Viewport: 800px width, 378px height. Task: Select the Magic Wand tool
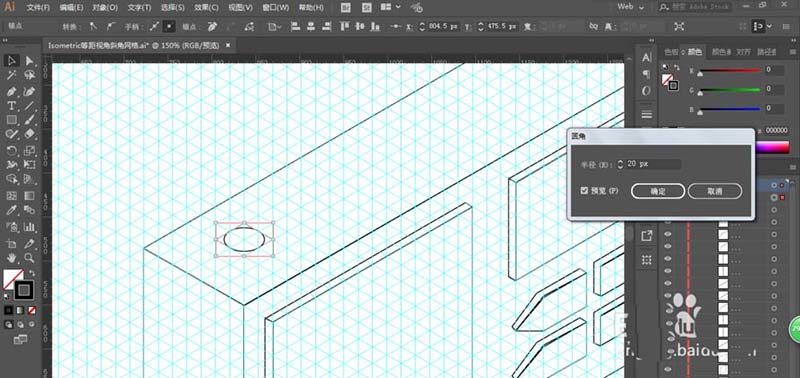pos(11,75)
